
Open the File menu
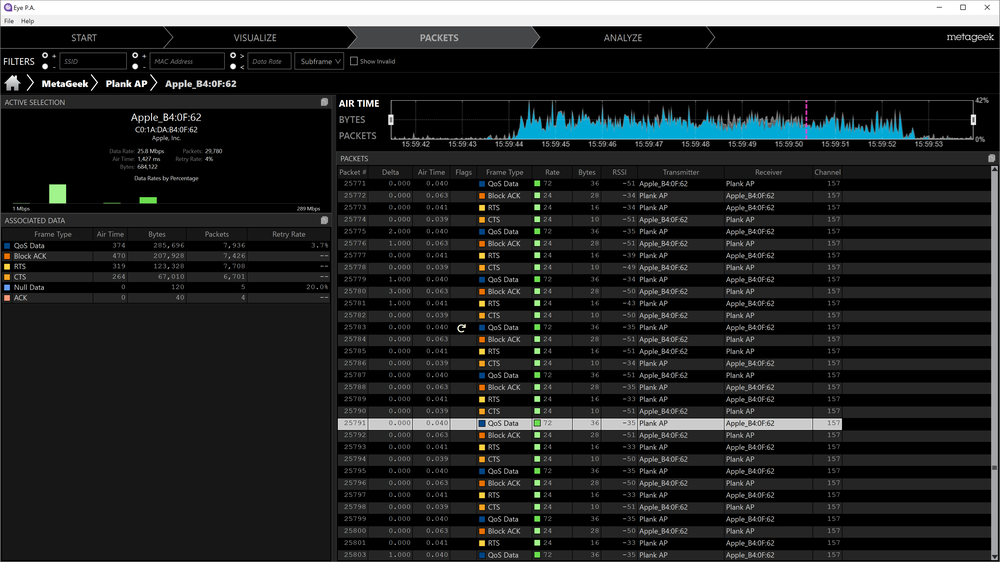(9, 21)
